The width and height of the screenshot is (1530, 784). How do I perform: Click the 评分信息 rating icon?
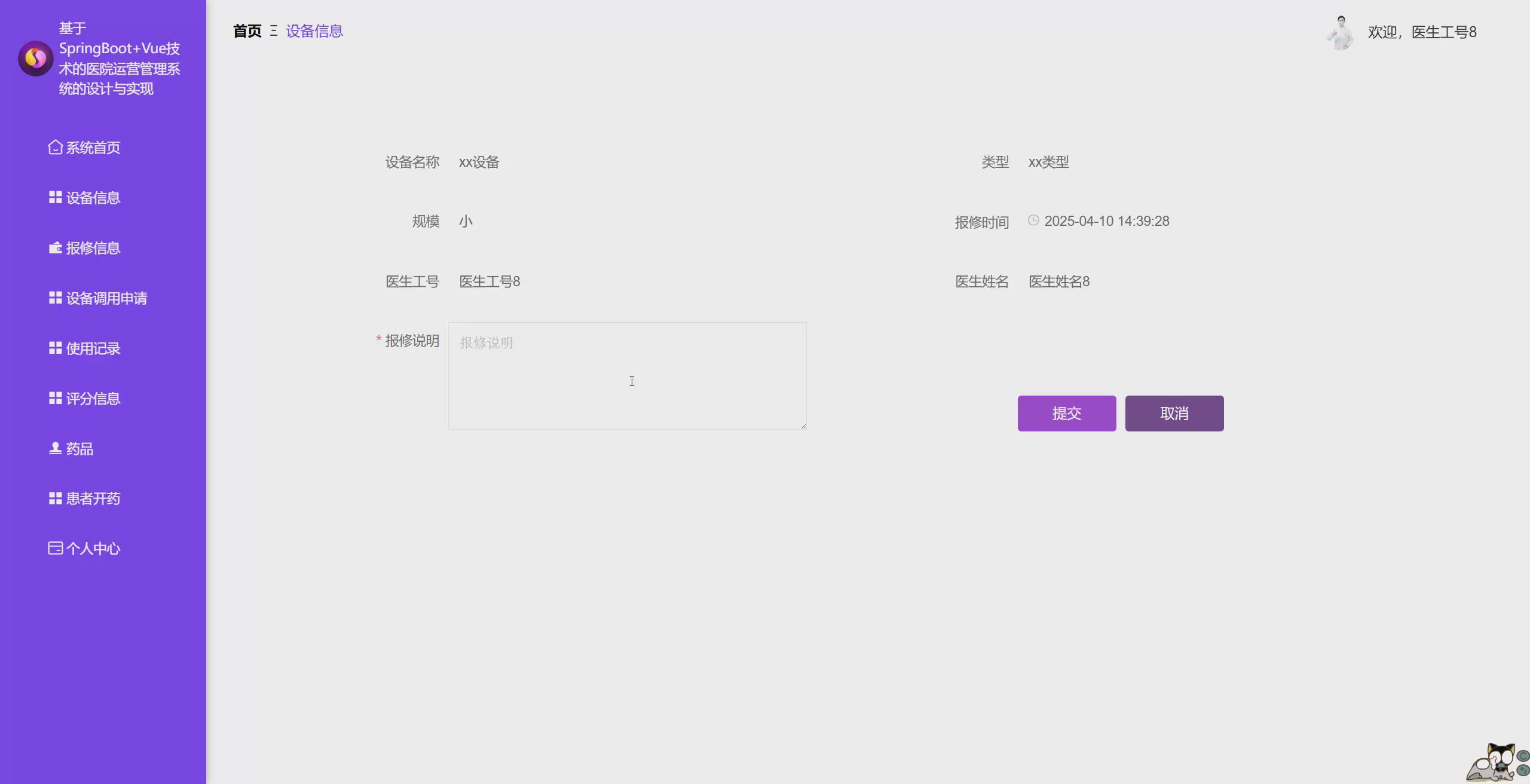(x=54, y=397)
